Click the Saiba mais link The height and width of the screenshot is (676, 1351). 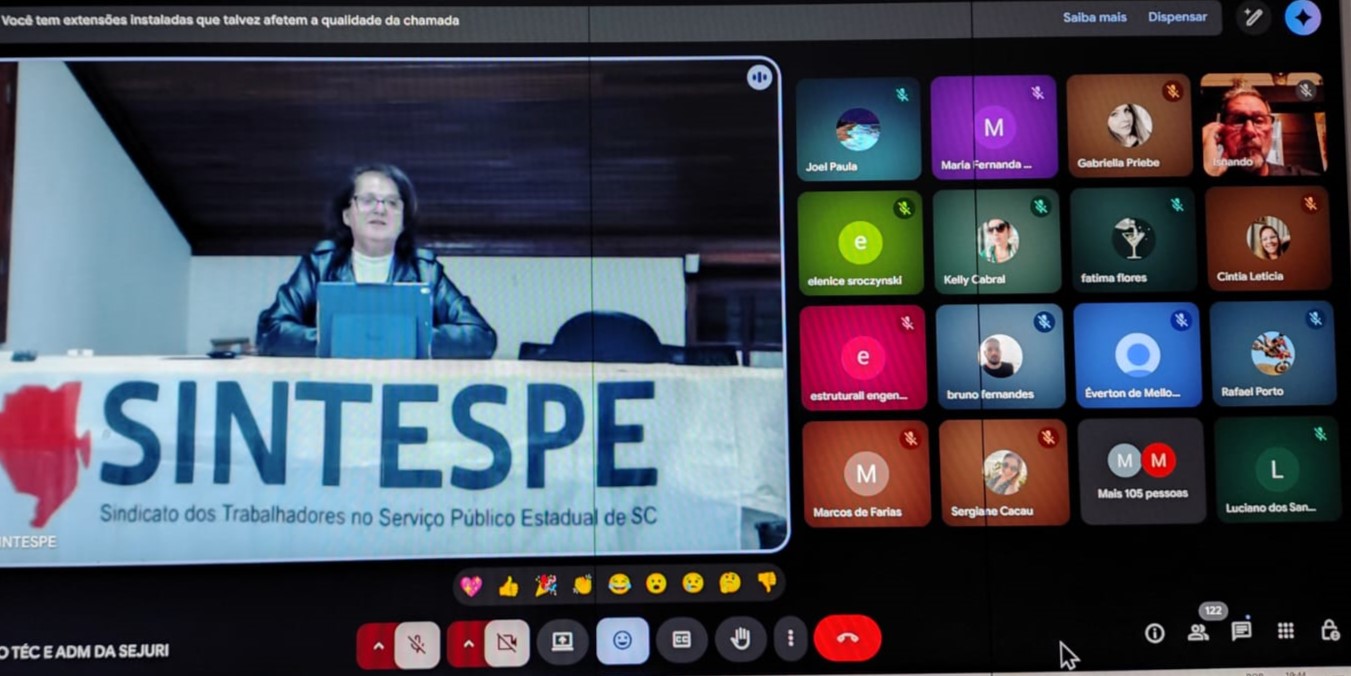point(1094,17)
